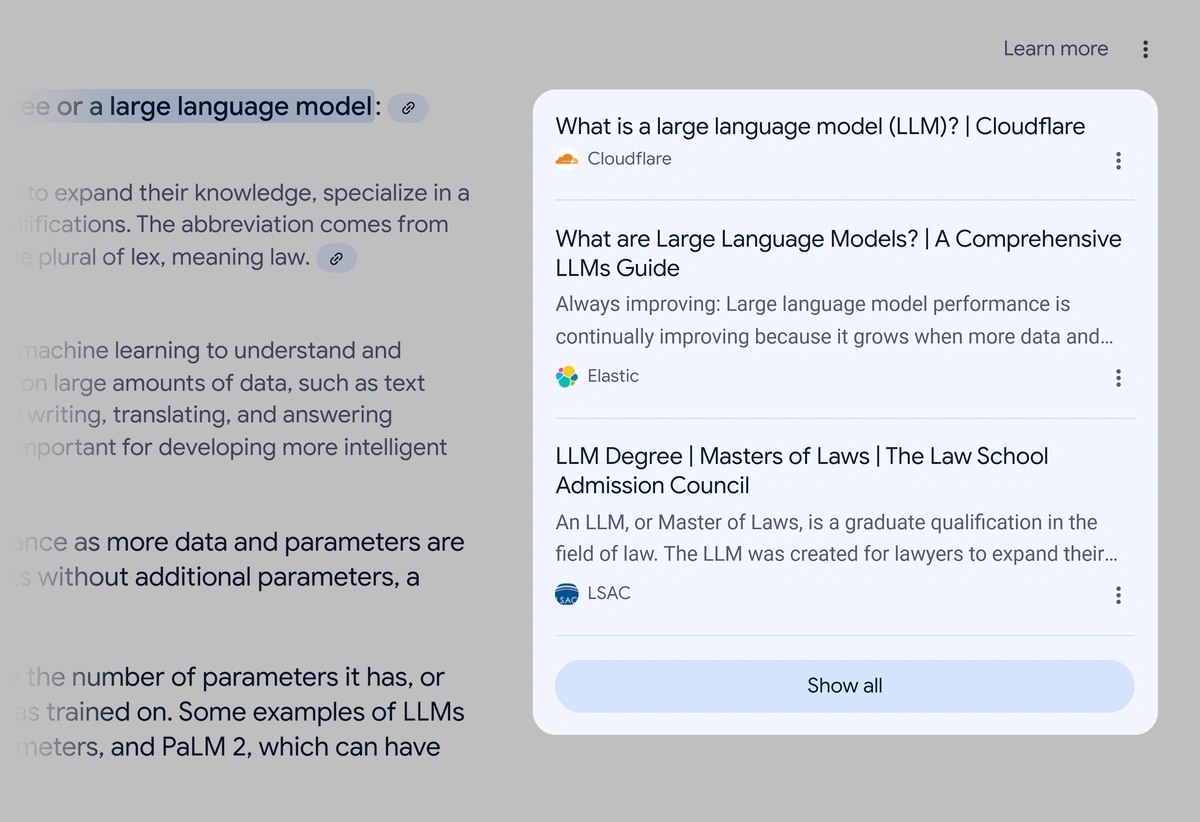Click the 'Always improving' snippet text
Image resolution: width=1200 pixels, height=822 pixels.
(x=828, y=320)
